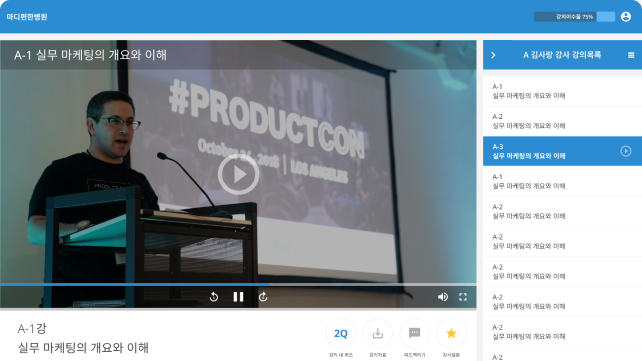642x361 pixels.
Task: Pause the lecture video
Action: point(238,297)
